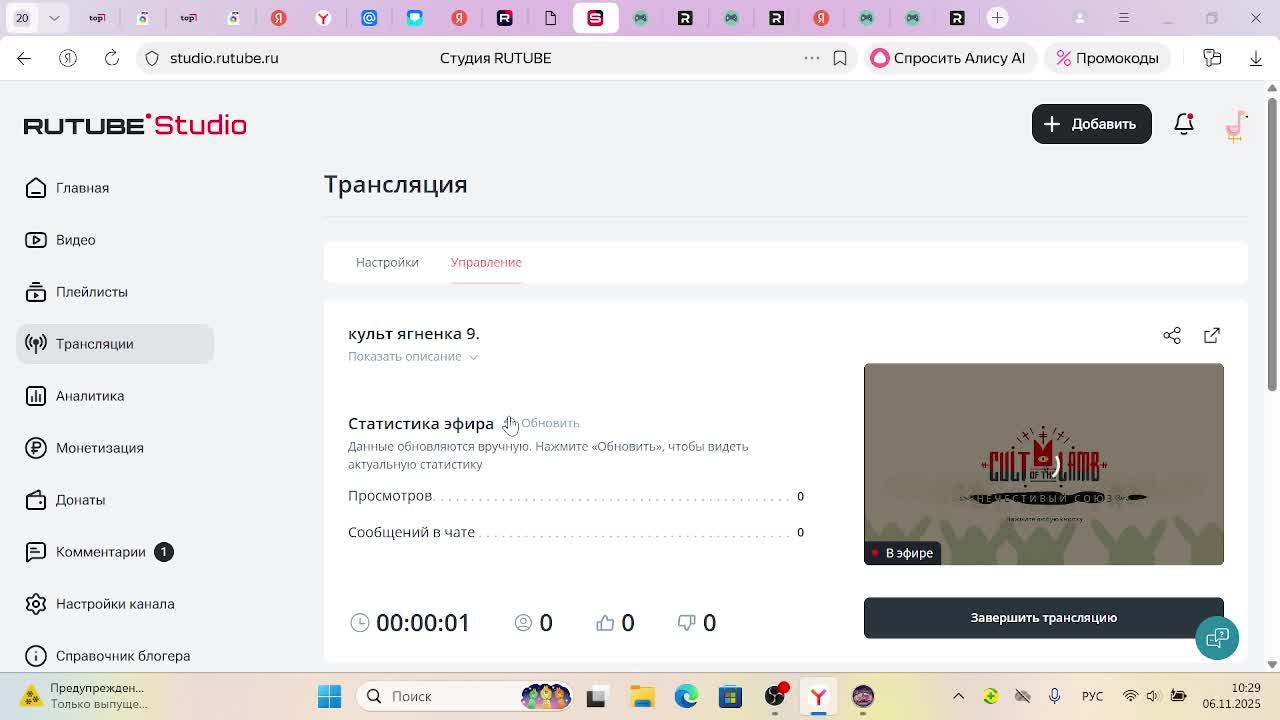Open Windows Start menu
The height and width of the screenshot is (720, 1280).
click(x=329, y=696)
